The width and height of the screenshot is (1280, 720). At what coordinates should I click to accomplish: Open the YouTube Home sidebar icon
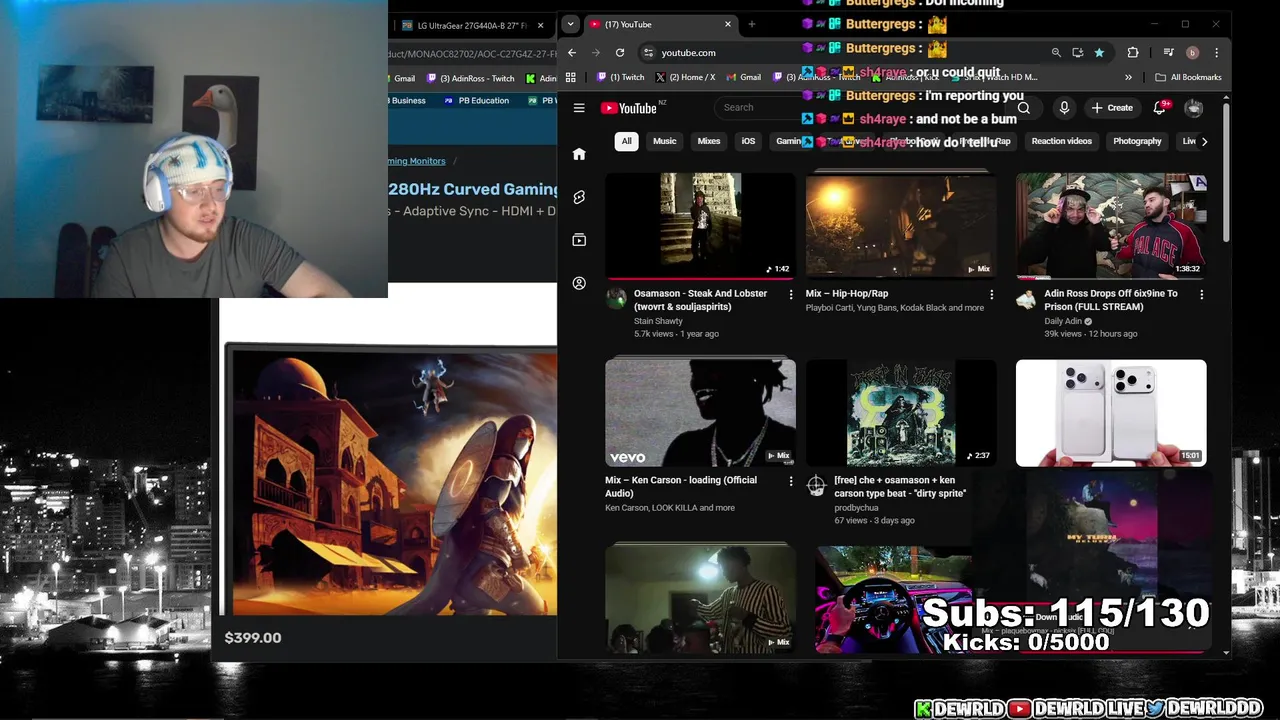click(579, 154)
